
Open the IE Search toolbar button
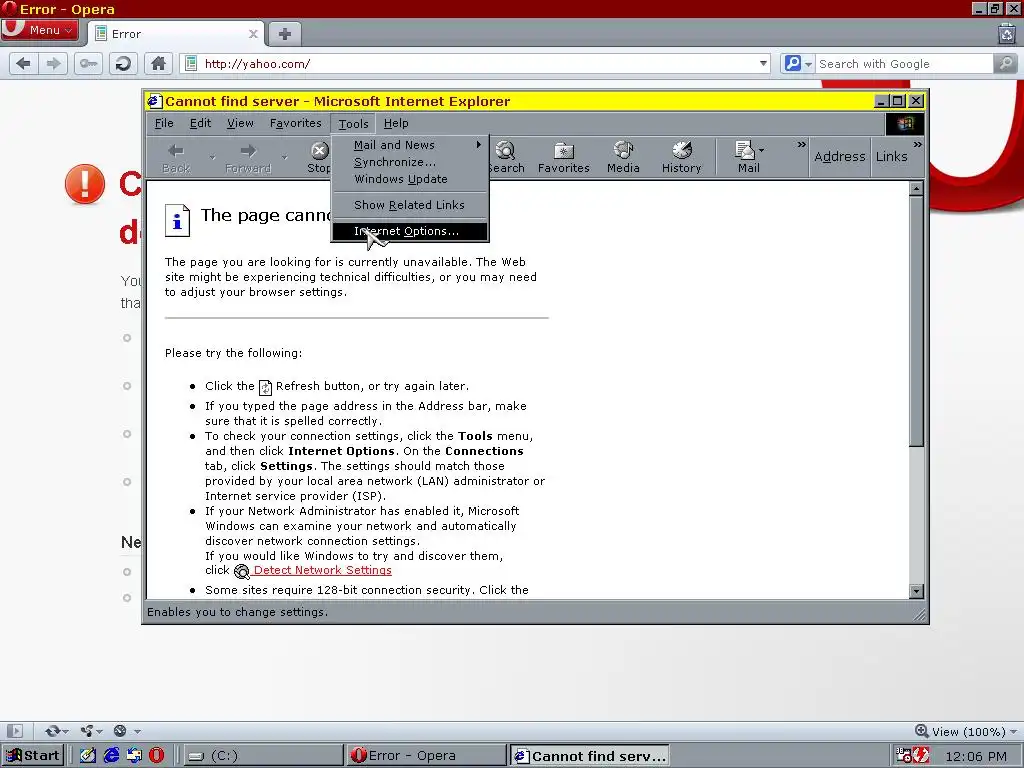[x=506, y=158]
